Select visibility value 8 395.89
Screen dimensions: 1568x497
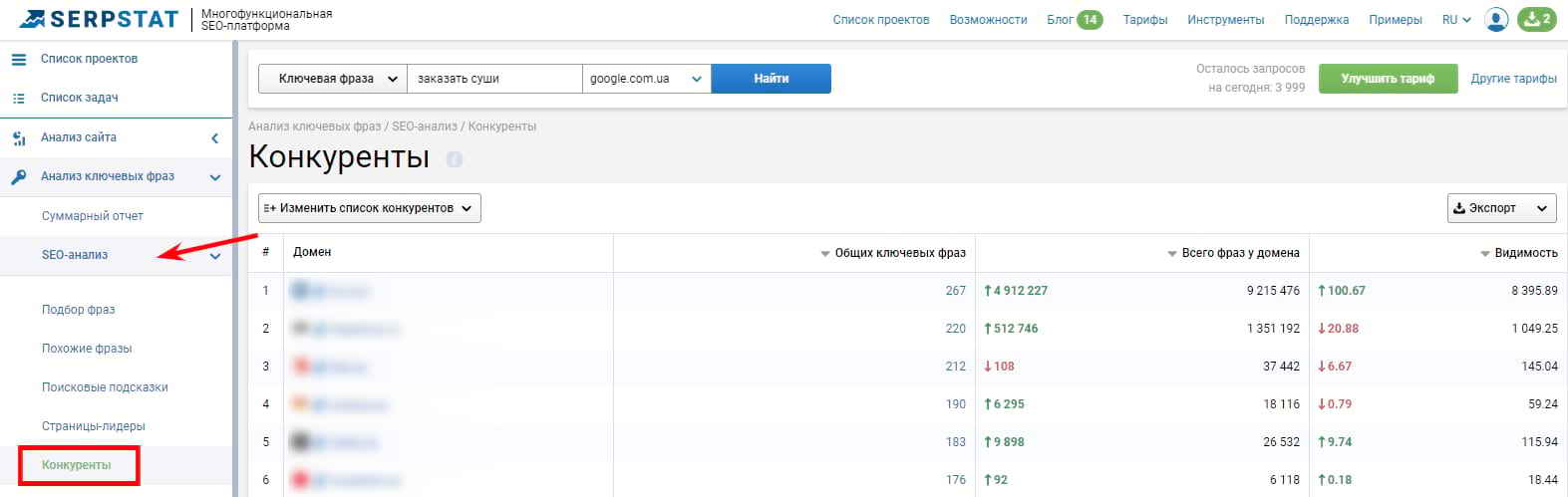pos(1534,291)
